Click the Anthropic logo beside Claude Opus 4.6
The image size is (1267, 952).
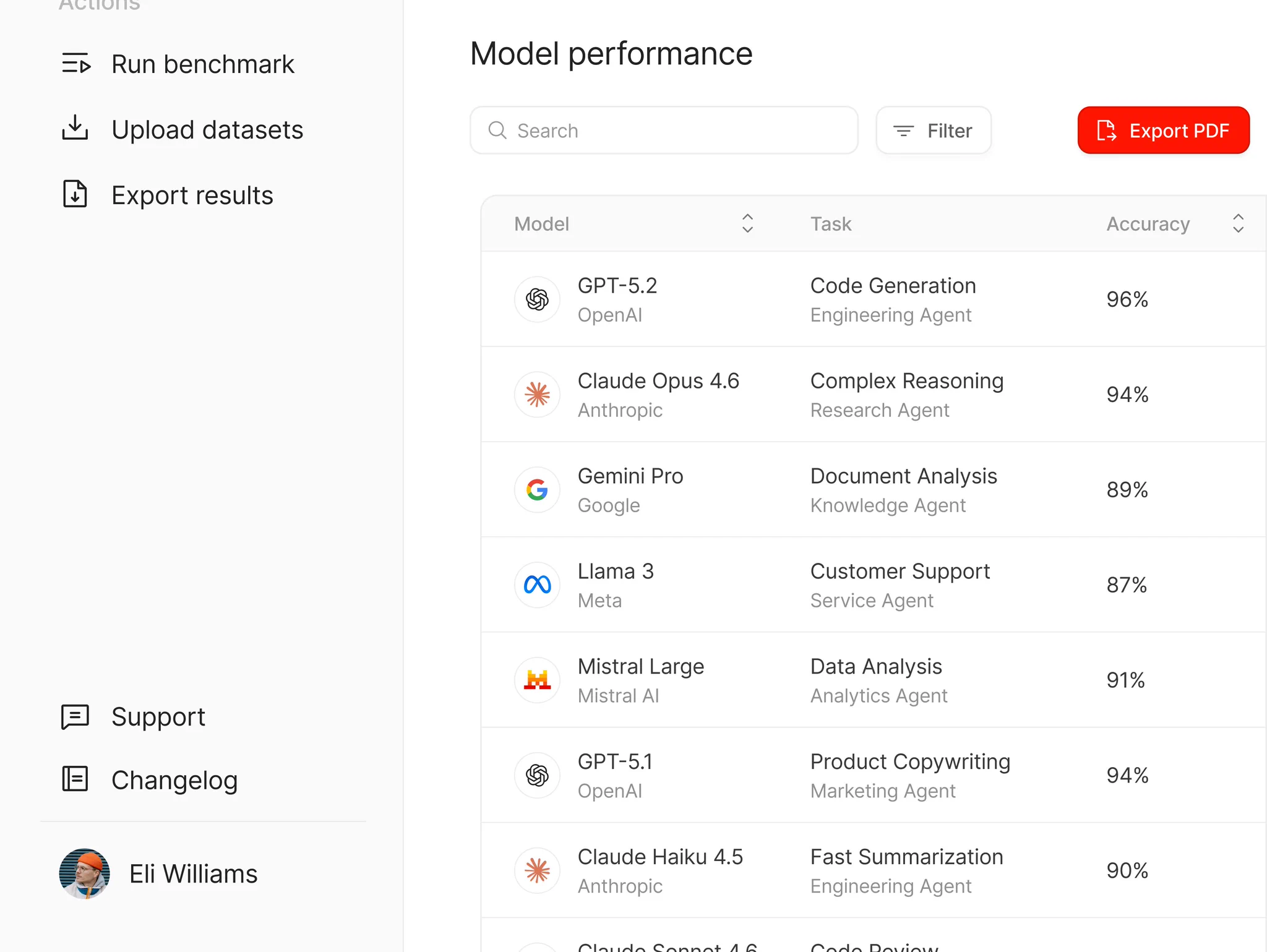pyautogui.click(x=537, y=395)
